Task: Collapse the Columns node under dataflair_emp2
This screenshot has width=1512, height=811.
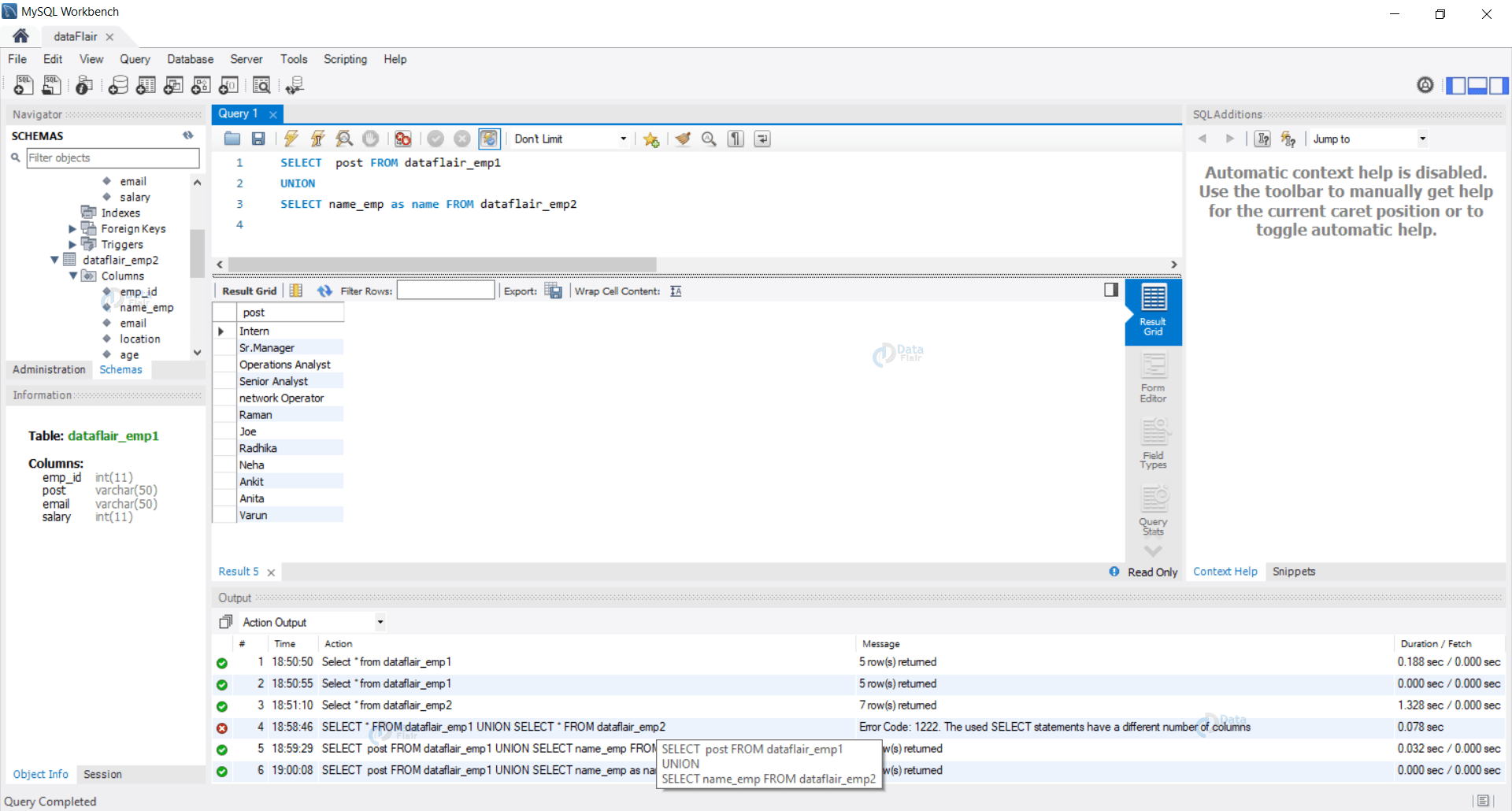Action: click(x=73, y=276)
